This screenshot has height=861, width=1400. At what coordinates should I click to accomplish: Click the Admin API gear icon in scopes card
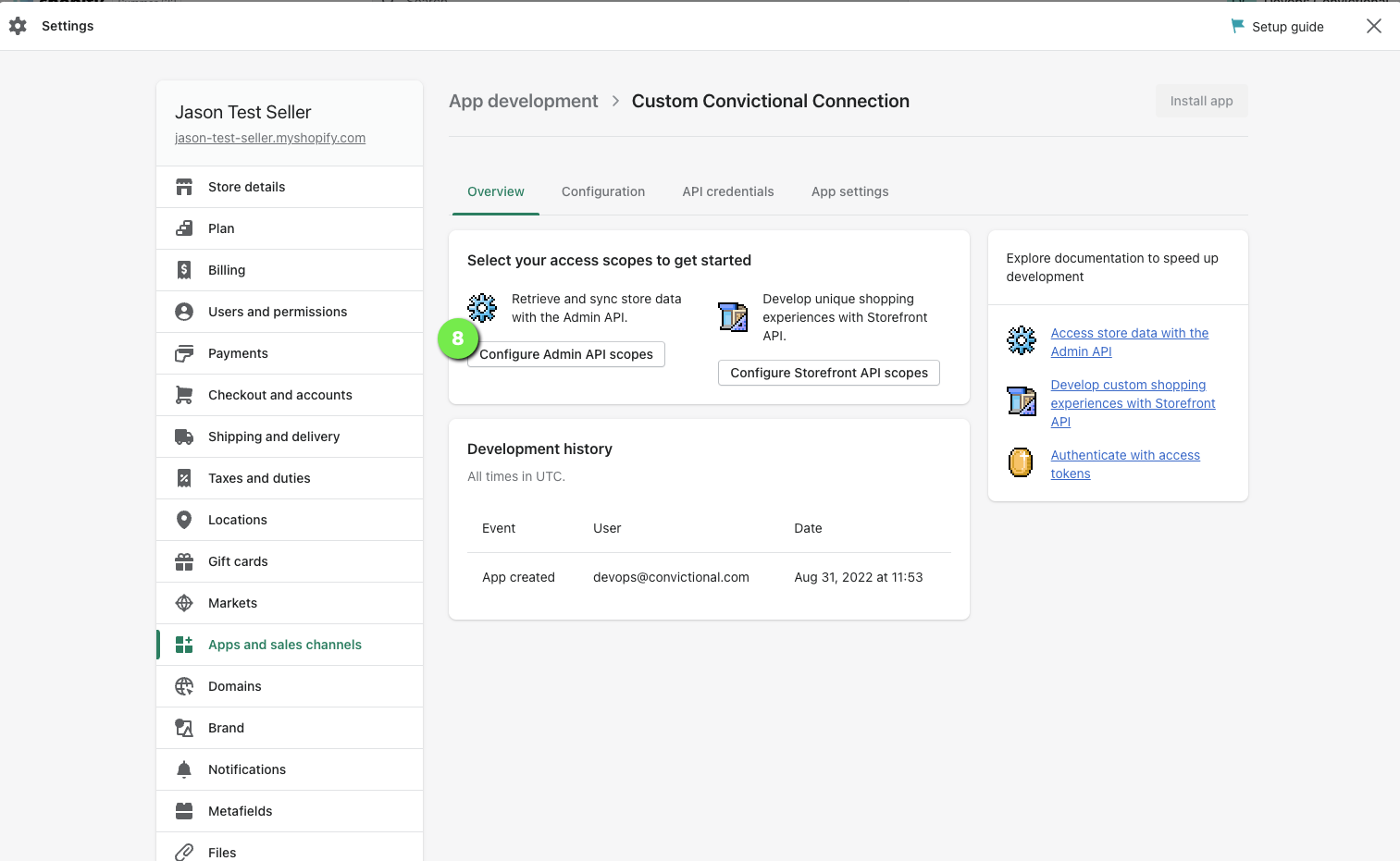[482, 307]
